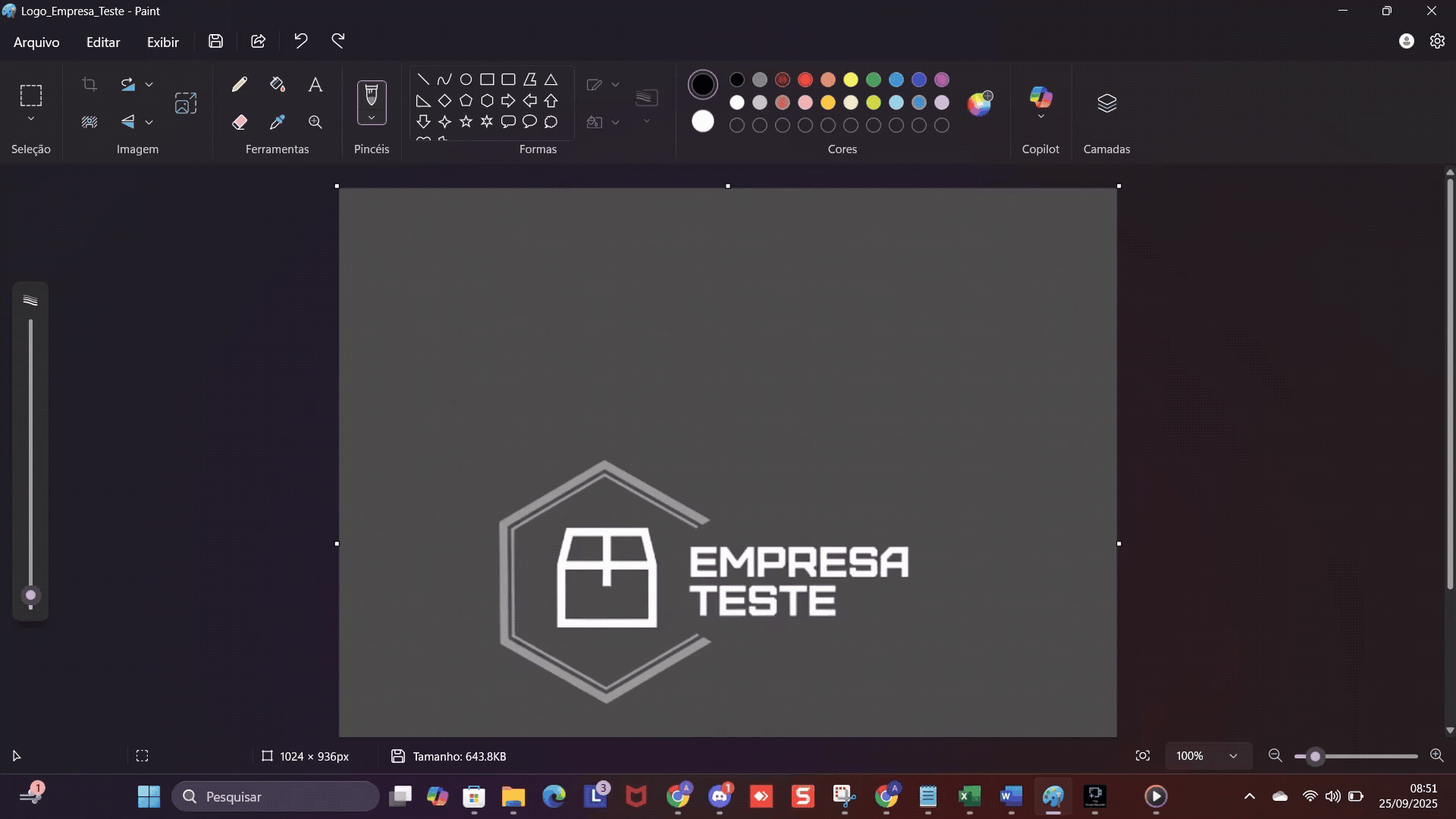Open the 100% zoom level dropdown
The image size is (1456, 819).
[1233, 756]
